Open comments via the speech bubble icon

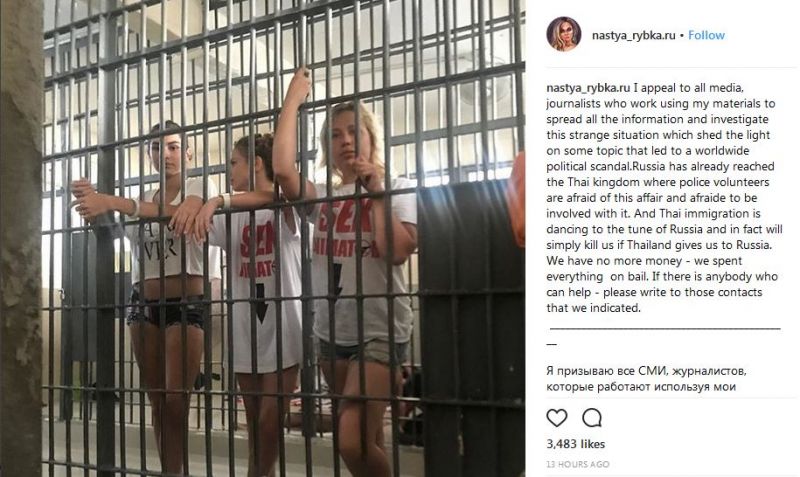coord(592,418)
